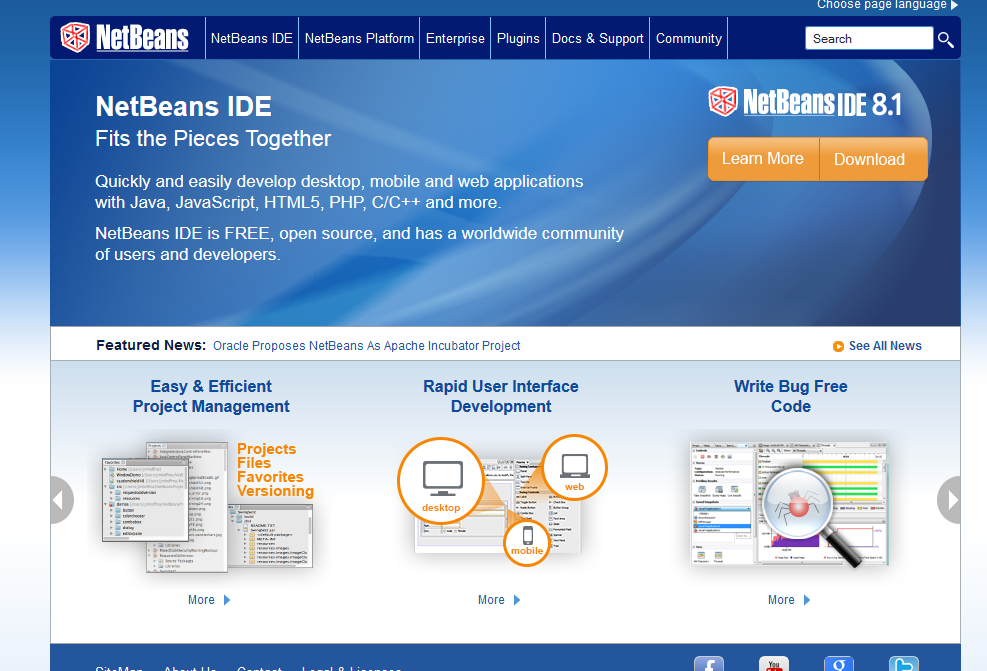The width and height of the screenshot is (987, 671).
Task: Click arrow beside More under Write Bug Free Code
Action: [x=807, y=600]
